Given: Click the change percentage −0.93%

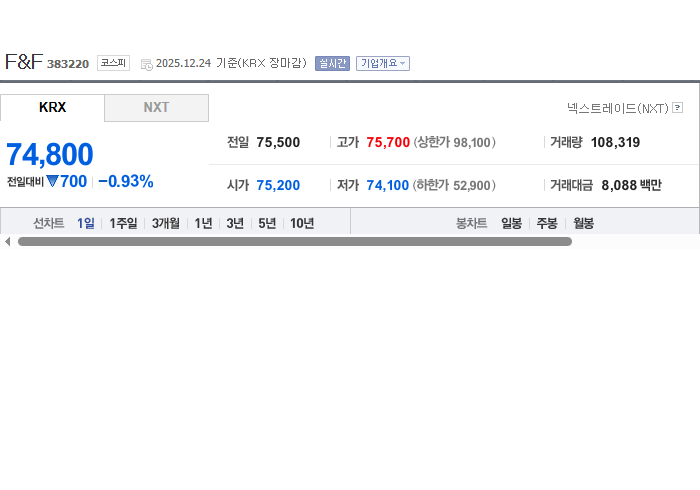Looking at the screenshot, I should click(x=126, y=181).
